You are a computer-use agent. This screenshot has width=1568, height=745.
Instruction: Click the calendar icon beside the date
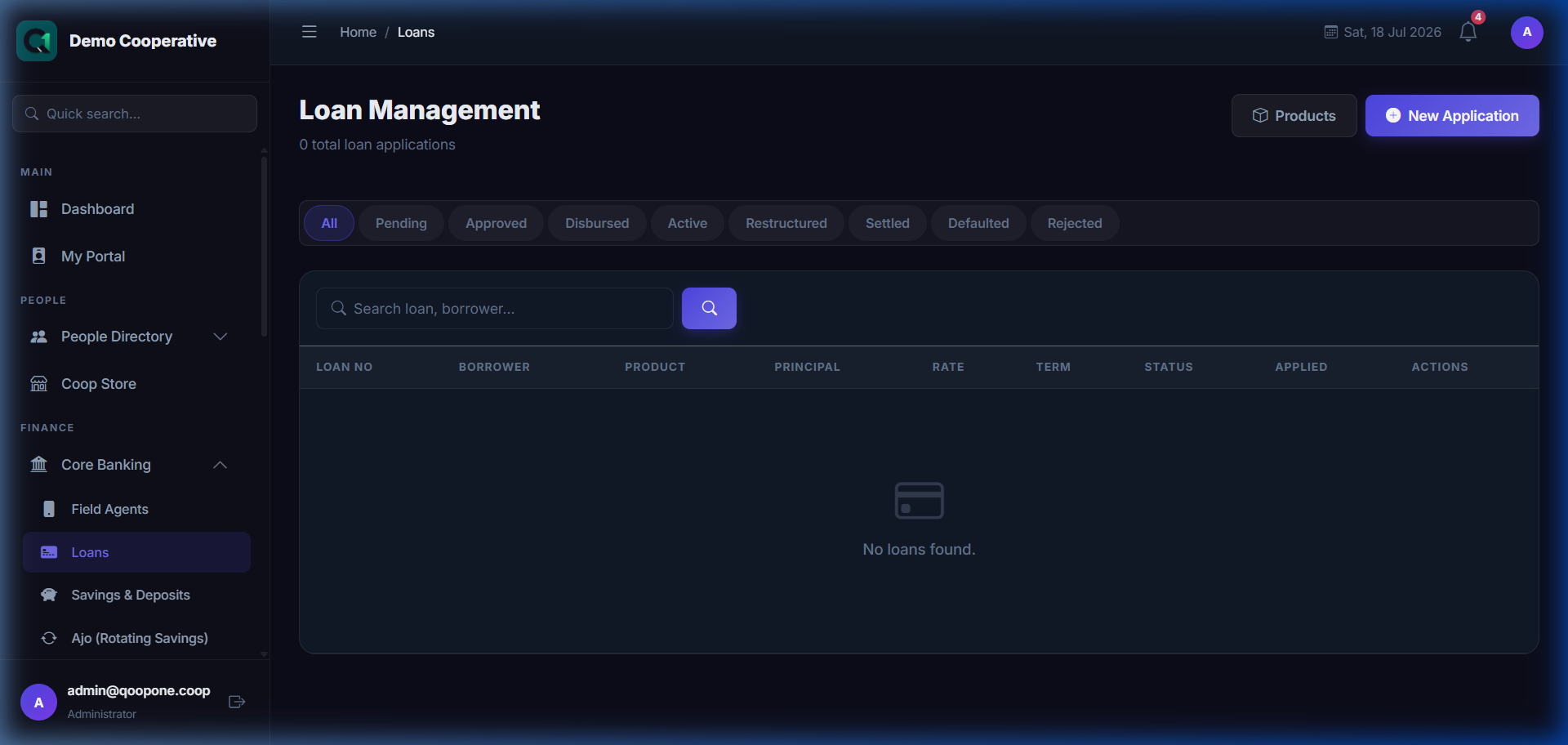[1330, 32]
